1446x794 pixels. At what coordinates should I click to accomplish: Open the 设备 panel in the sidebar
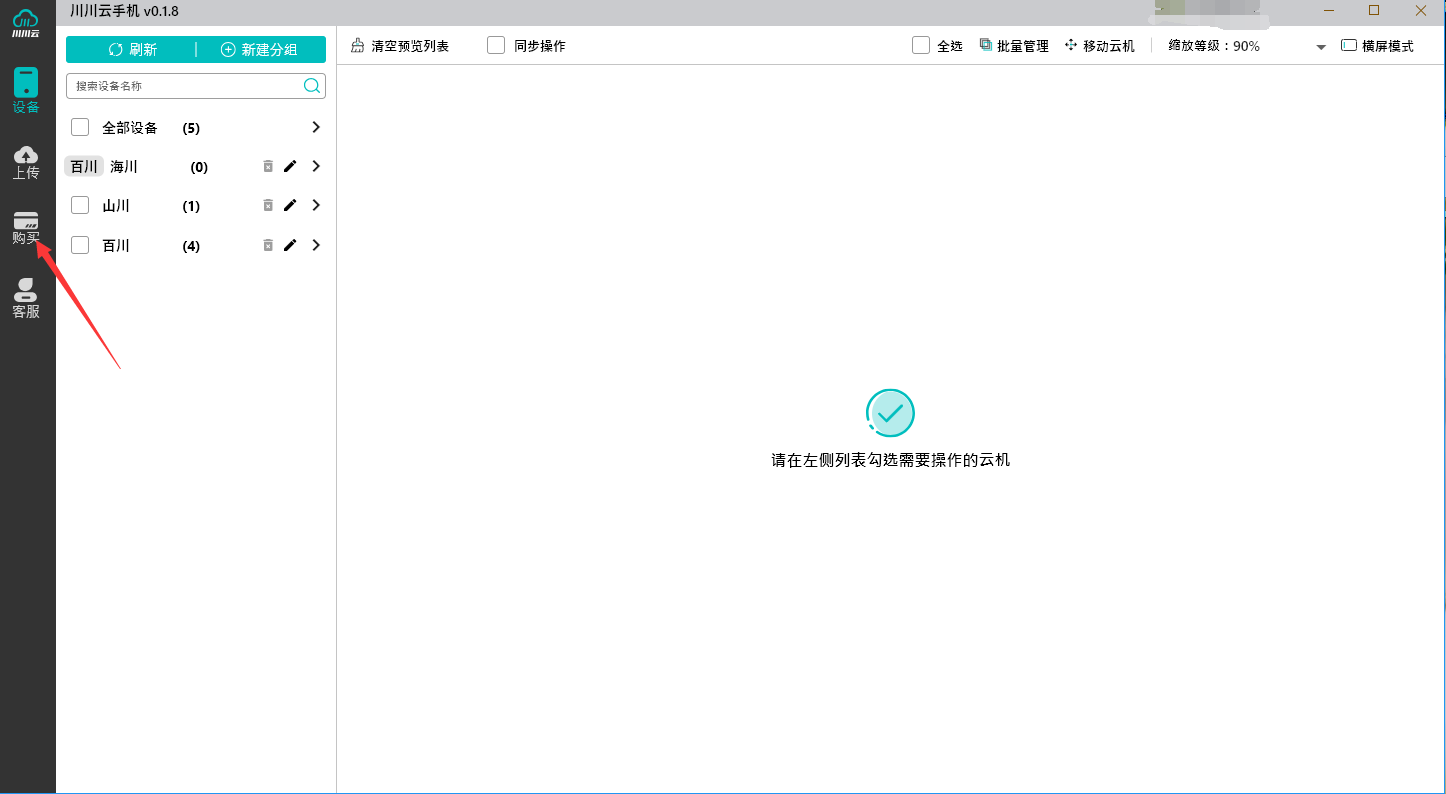tap(25, 90)
